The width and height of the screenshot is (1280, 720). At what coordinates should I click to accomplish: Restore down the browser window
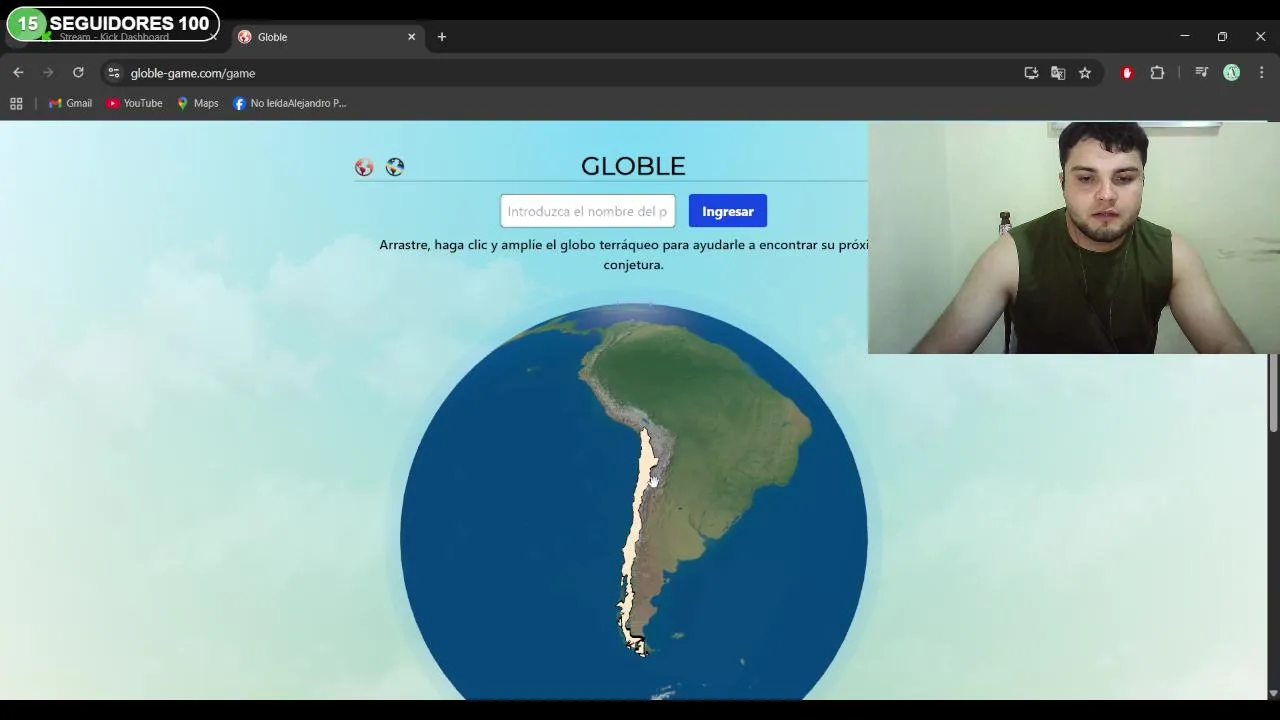[x=1222, y=36]
